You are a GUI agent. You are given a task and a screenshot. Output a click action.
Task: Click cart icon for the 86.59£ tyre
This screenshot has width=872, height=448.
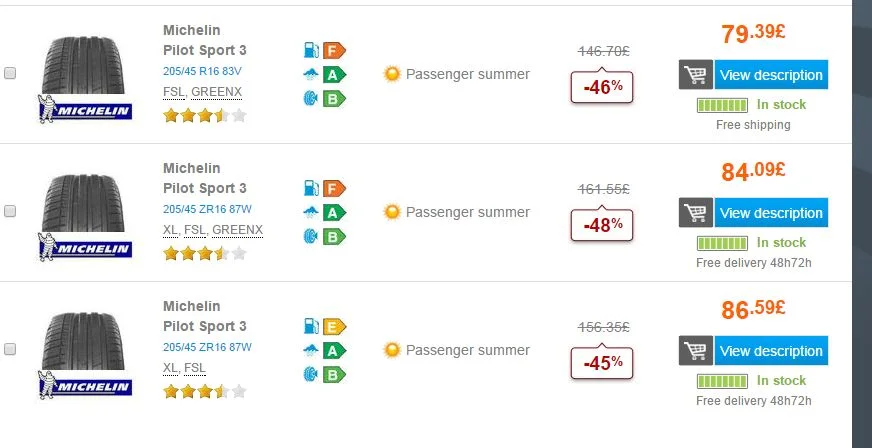[696, 350]
